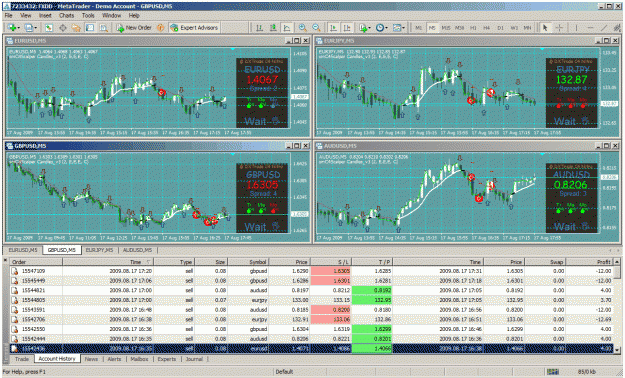Select the Horizontal Line drawing tool
Viewport: 625px width, 378px height.
(590, 28)
